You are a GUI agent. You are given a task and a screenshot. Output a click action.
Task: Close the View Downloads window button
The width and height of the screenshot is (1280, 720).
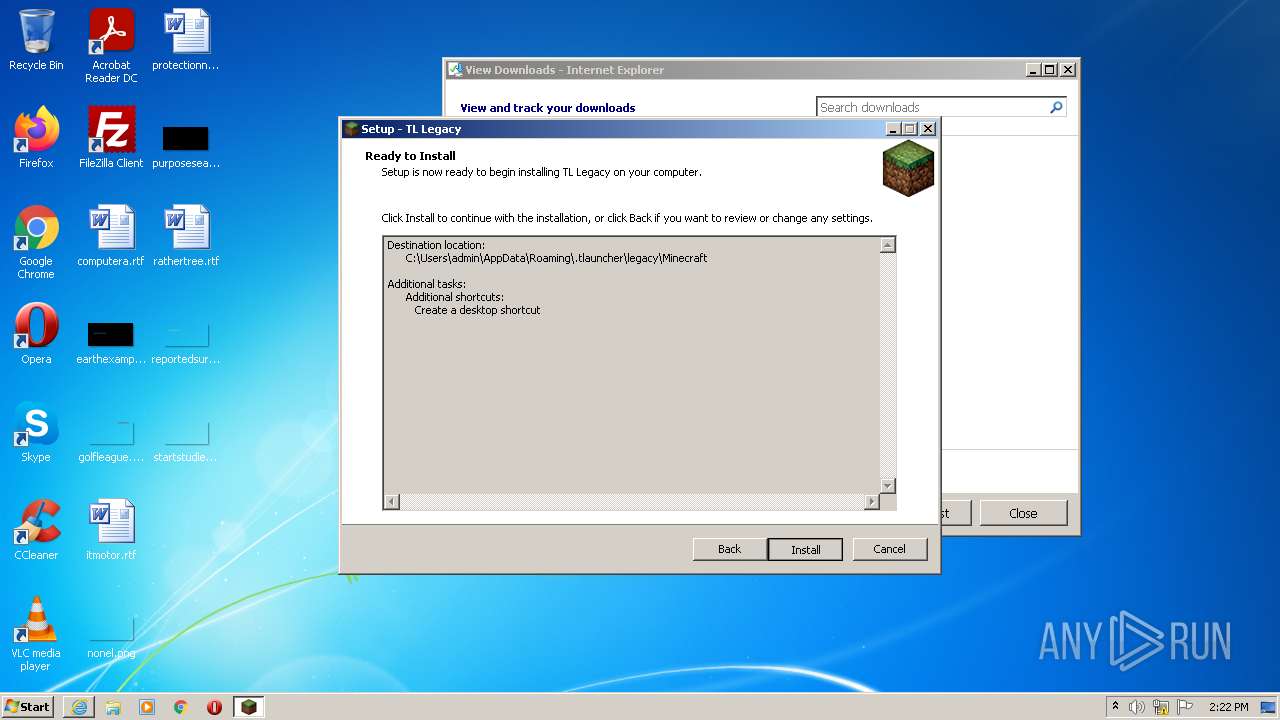point(1023,513)
